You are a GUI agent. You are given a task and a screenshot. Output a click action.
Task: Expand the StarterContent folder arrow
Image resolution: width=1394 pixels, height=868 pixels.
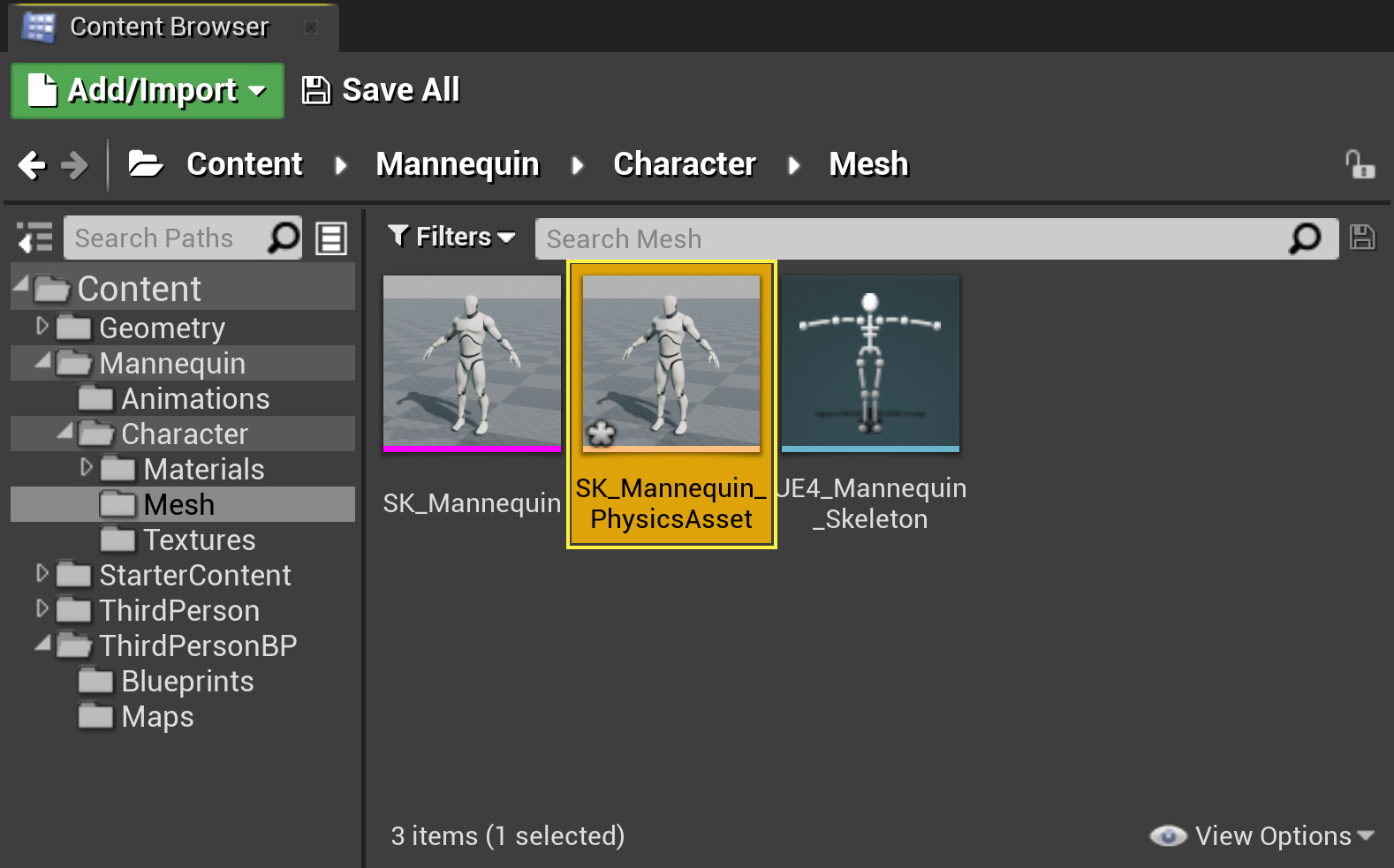click(42, 573)
